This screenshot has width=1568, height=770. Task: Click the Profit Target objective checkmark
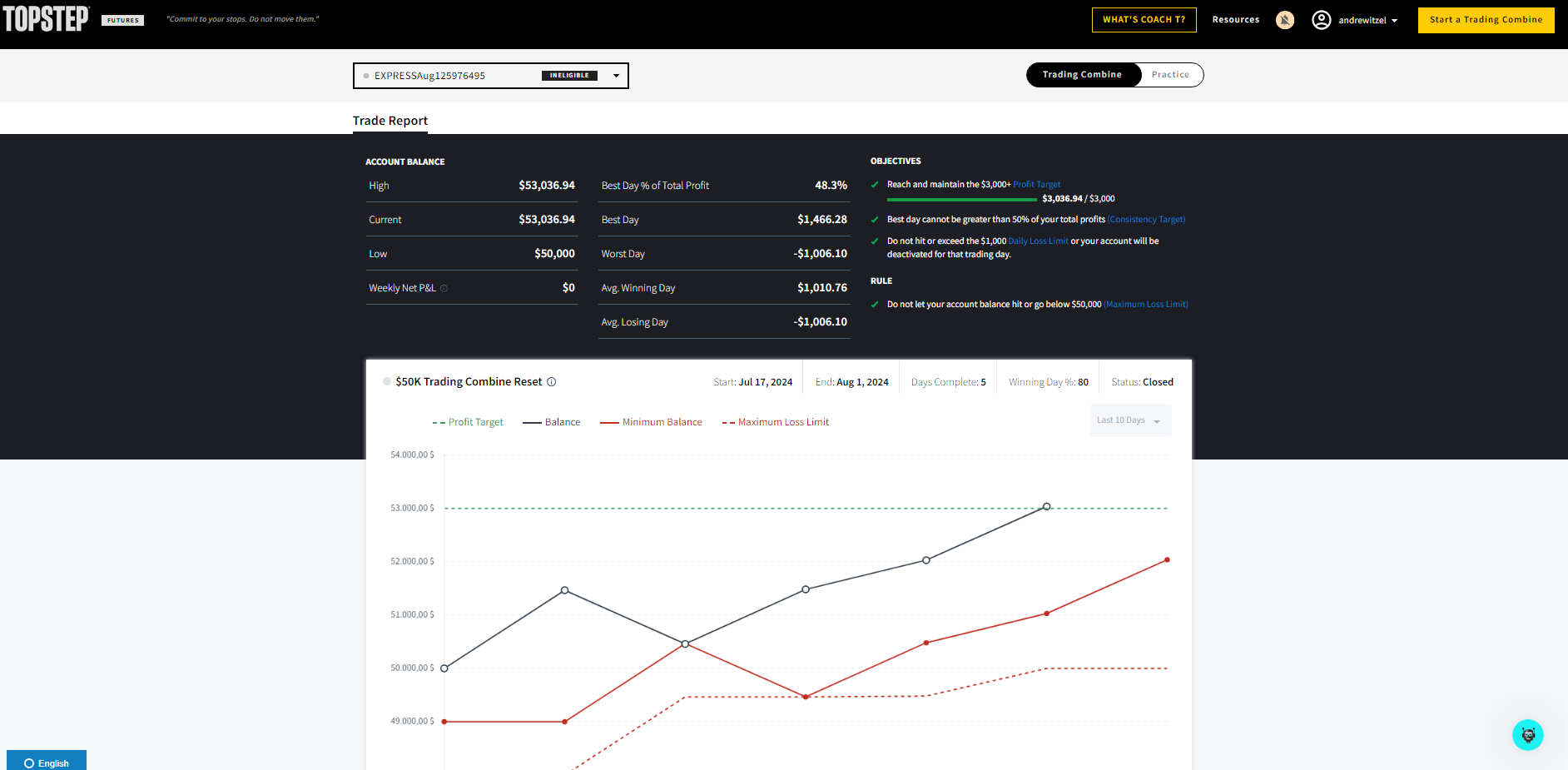pos(875,185)
